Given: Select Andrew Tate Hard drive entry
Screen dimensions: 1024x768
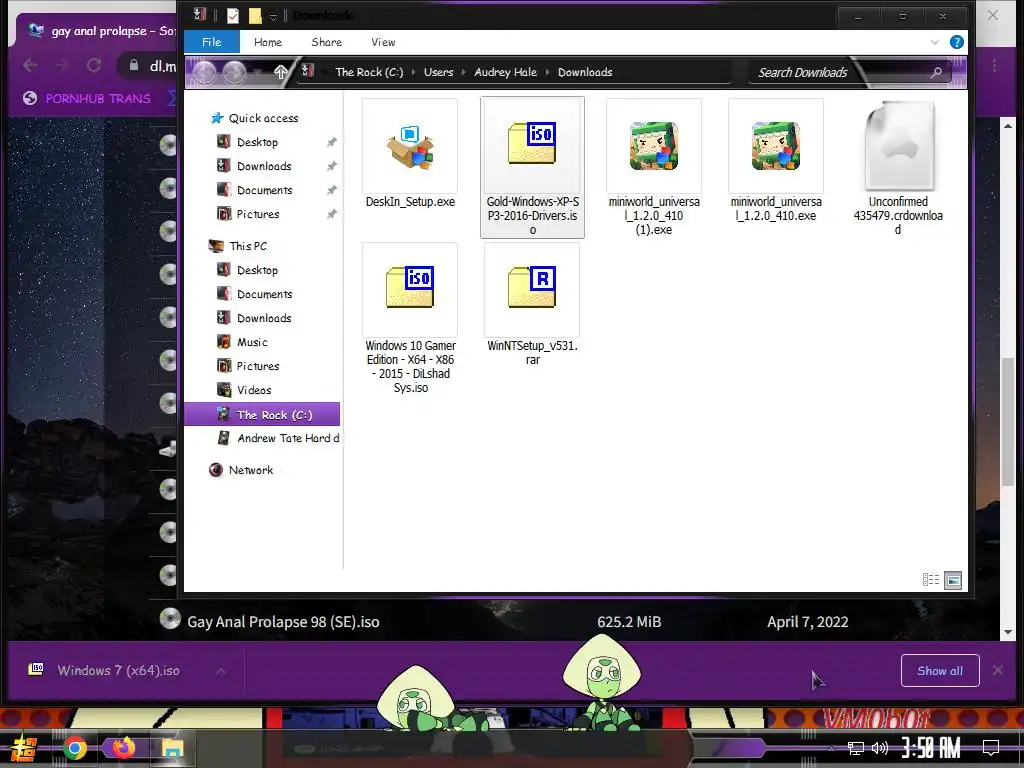Looking at the screenshot, I should coord(288,438).
